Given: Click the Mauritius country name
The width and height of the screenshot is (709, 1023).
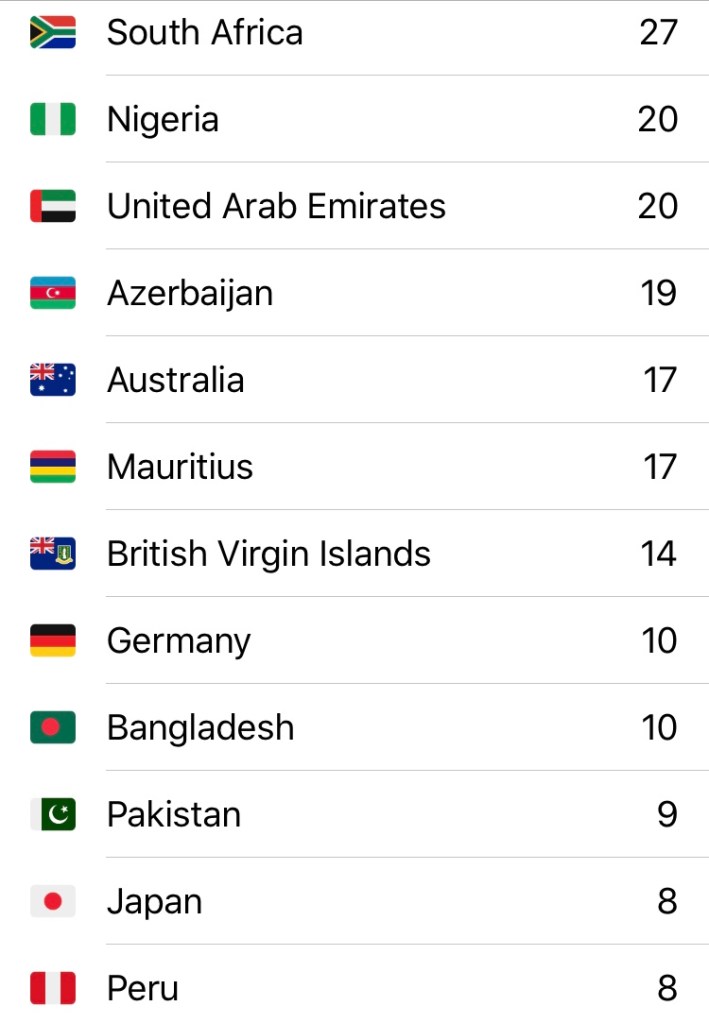Looking at the screenshot, I should (x=180, y=468).
